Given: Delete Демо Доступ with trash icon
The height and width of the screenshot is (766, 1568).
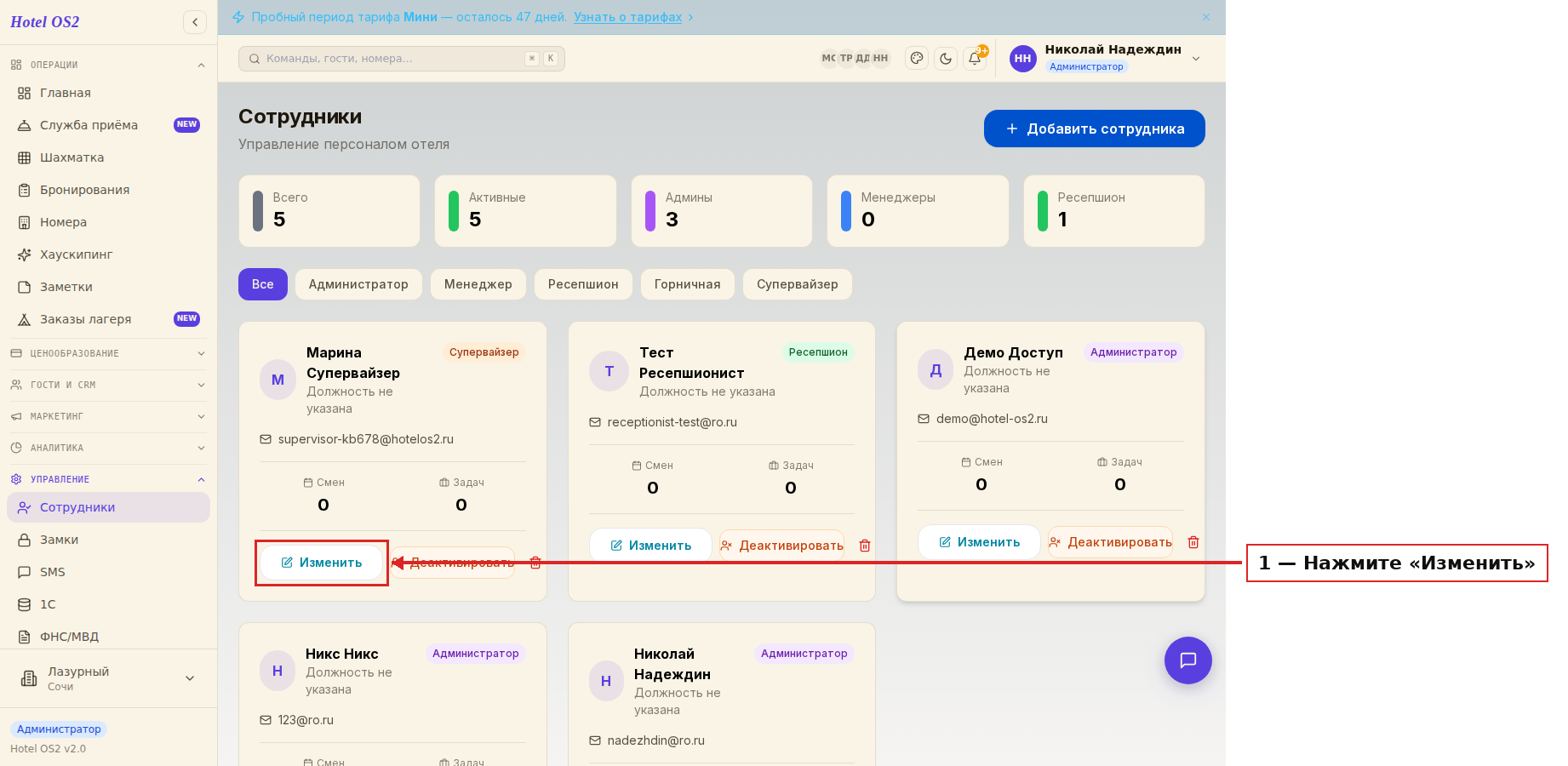Looking at the screenshot, I should pyautogui.click(x=1193, y=542).
